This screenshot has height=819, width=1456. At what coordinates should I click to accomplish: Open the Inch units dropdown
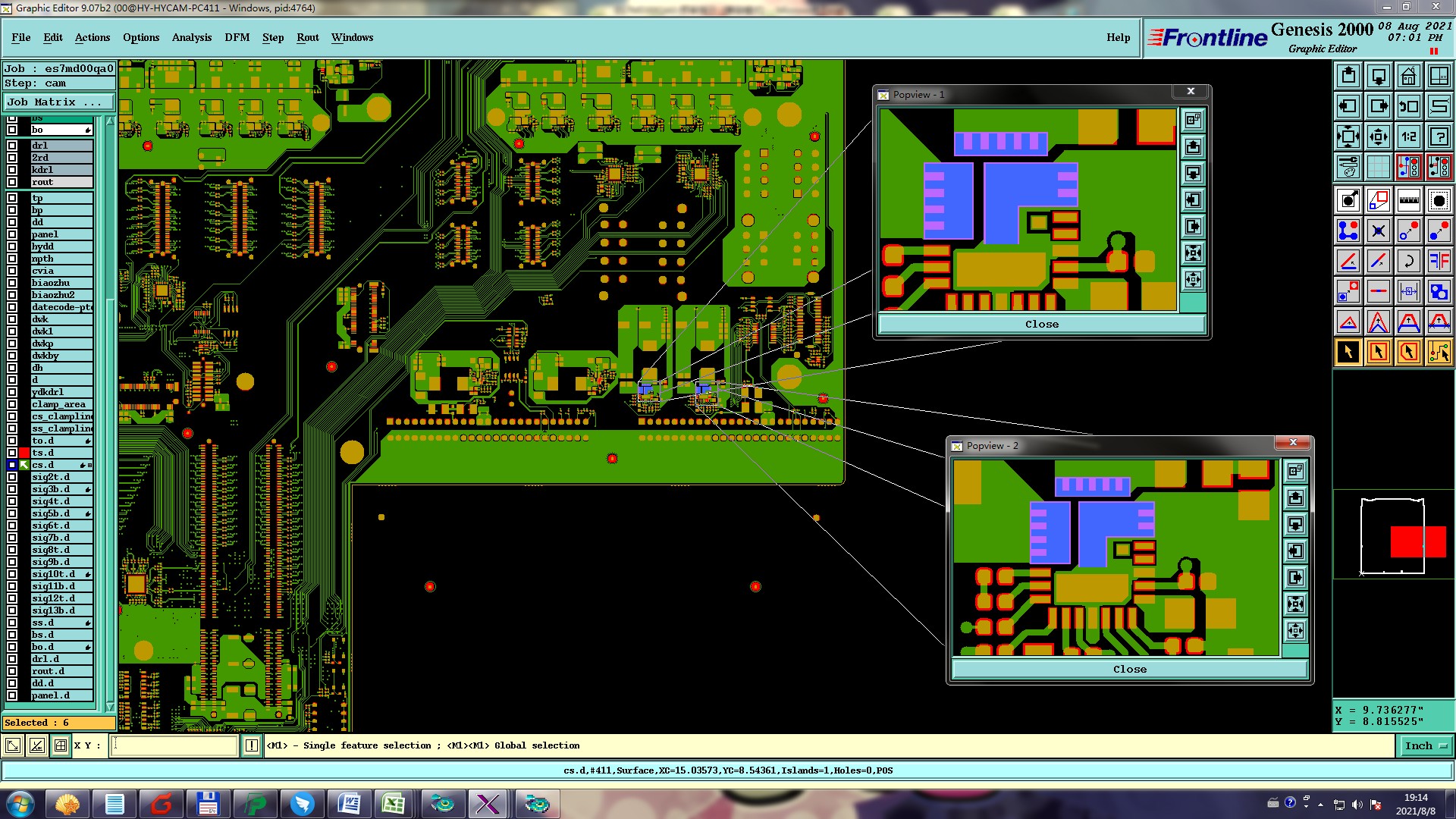click(x=1425, y=745)
